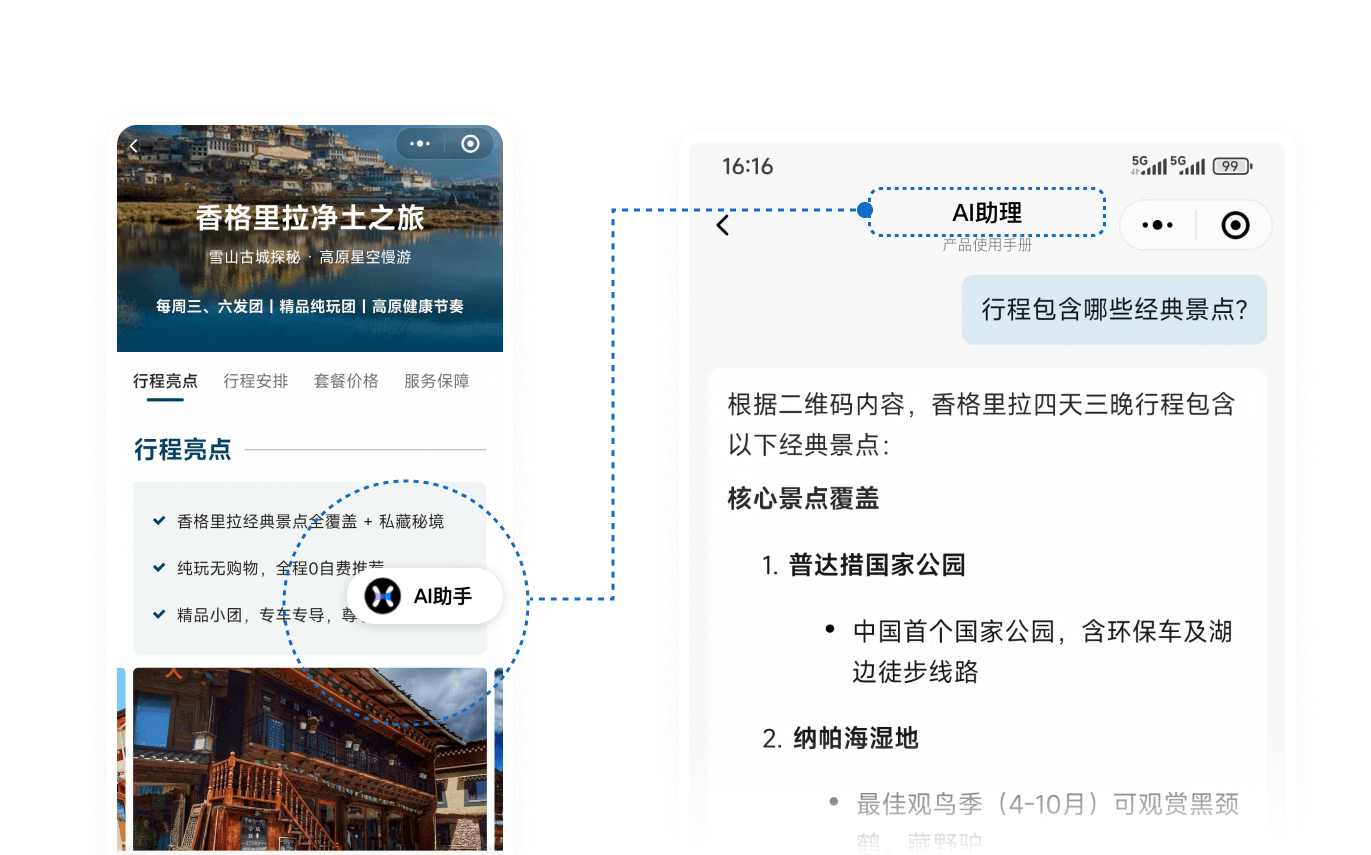Tap the message bubble 行程包含哪些经典景点?
The width and height of the screenshot is (1371, 855).
[x=1114, y=310]
